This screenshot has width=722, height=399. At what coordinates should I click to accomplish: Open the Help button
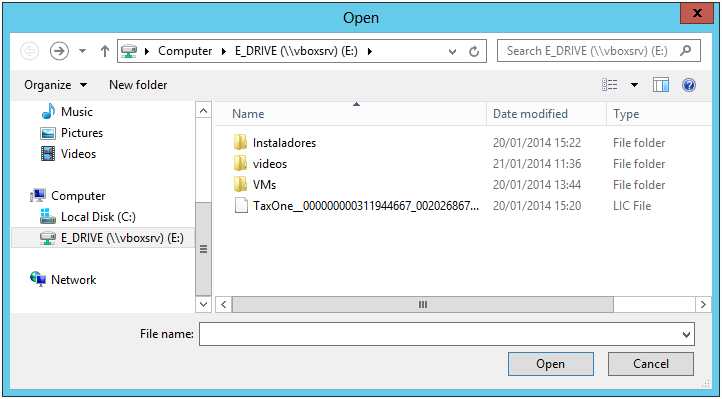coord(689,85)
